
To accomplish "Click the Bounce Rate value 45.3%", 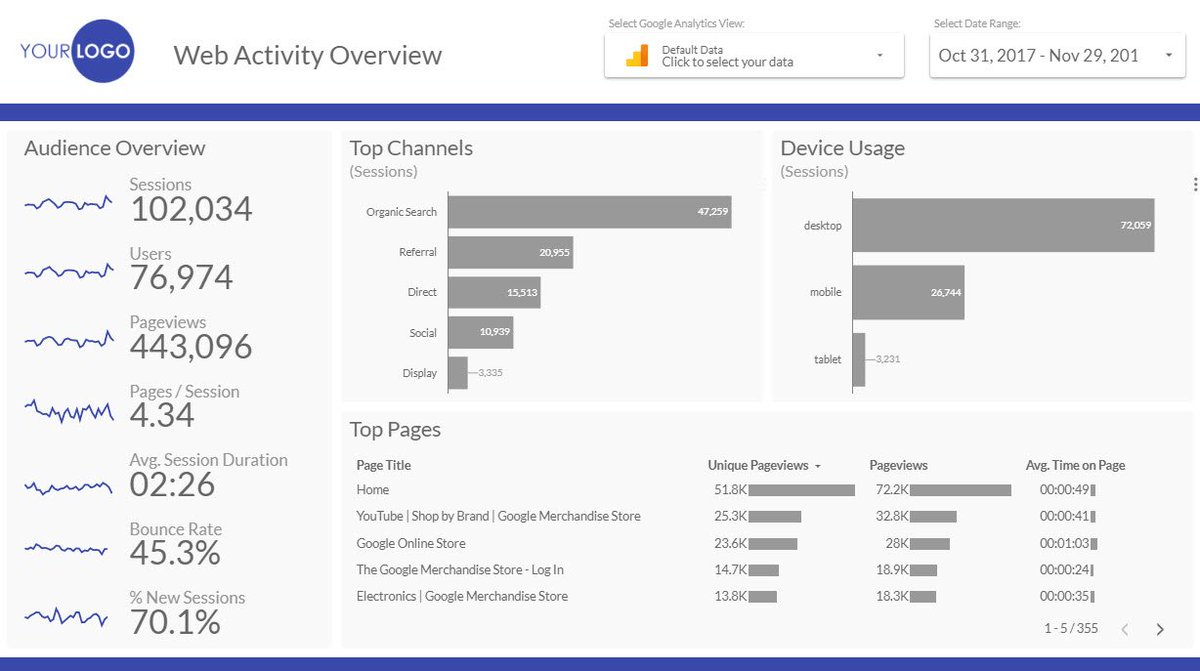I will click(x=175, y=553).
